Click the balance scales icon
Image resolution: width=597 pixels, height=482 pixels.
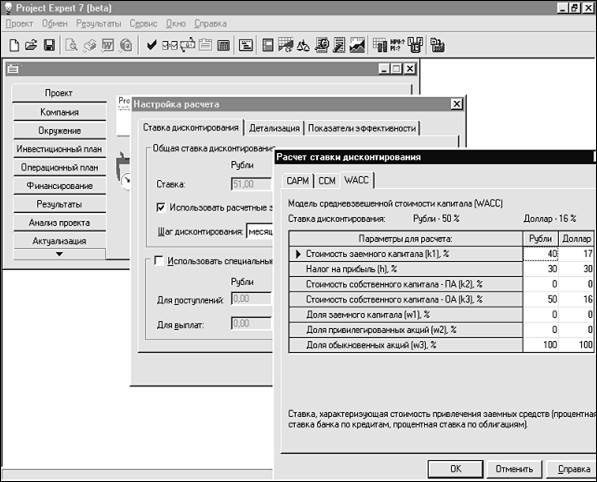303,45
